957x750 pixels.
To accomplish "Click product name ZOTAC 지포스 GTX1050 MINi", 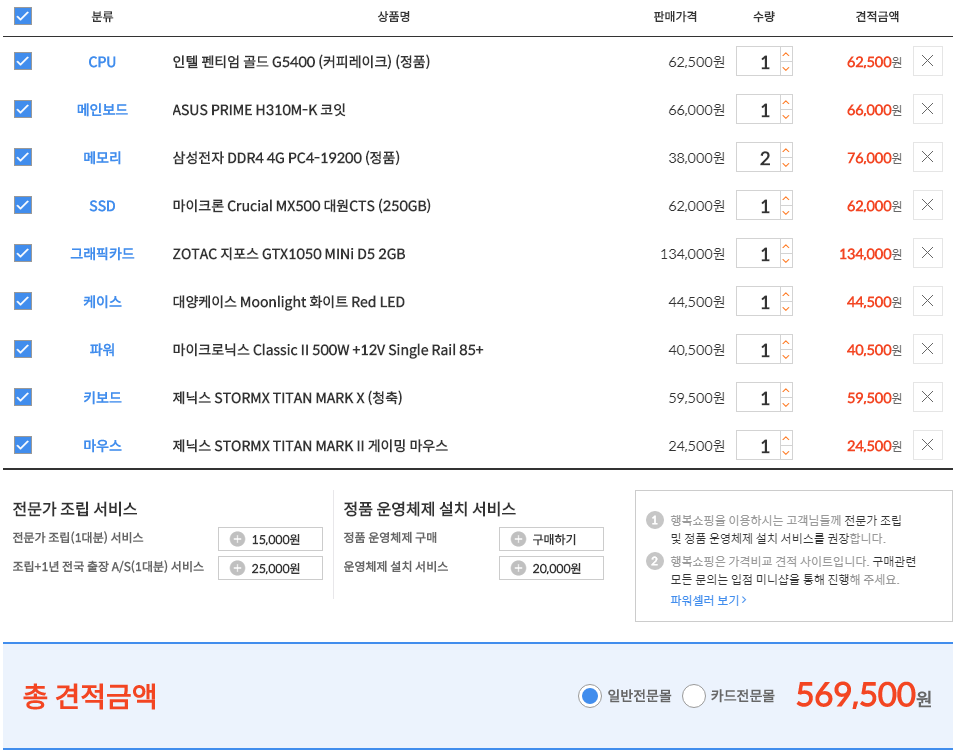I will point(289,253).
